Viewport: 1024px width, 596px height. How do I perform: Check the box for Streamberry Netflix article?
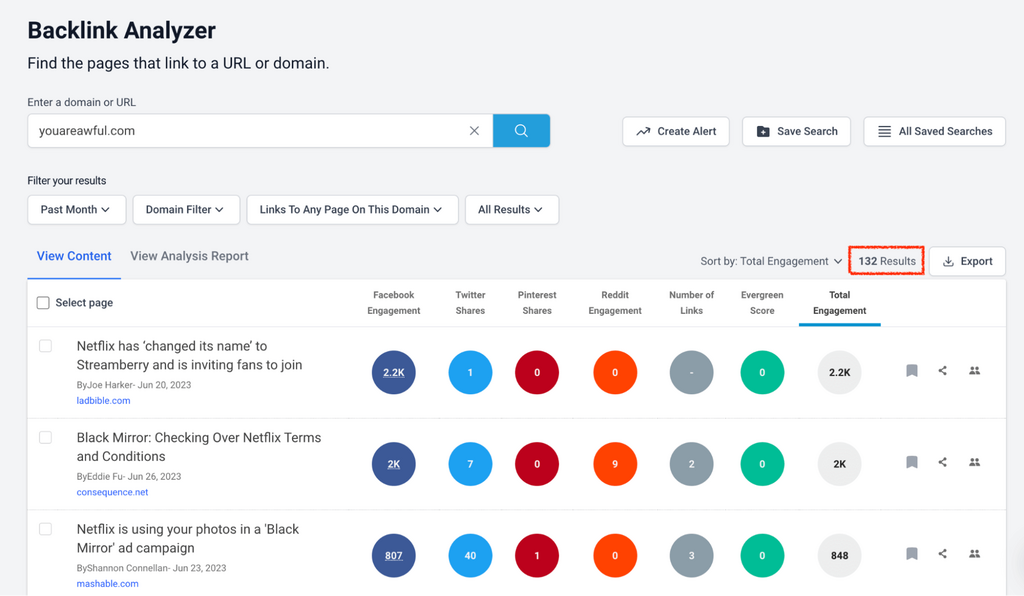click(45, 346)
